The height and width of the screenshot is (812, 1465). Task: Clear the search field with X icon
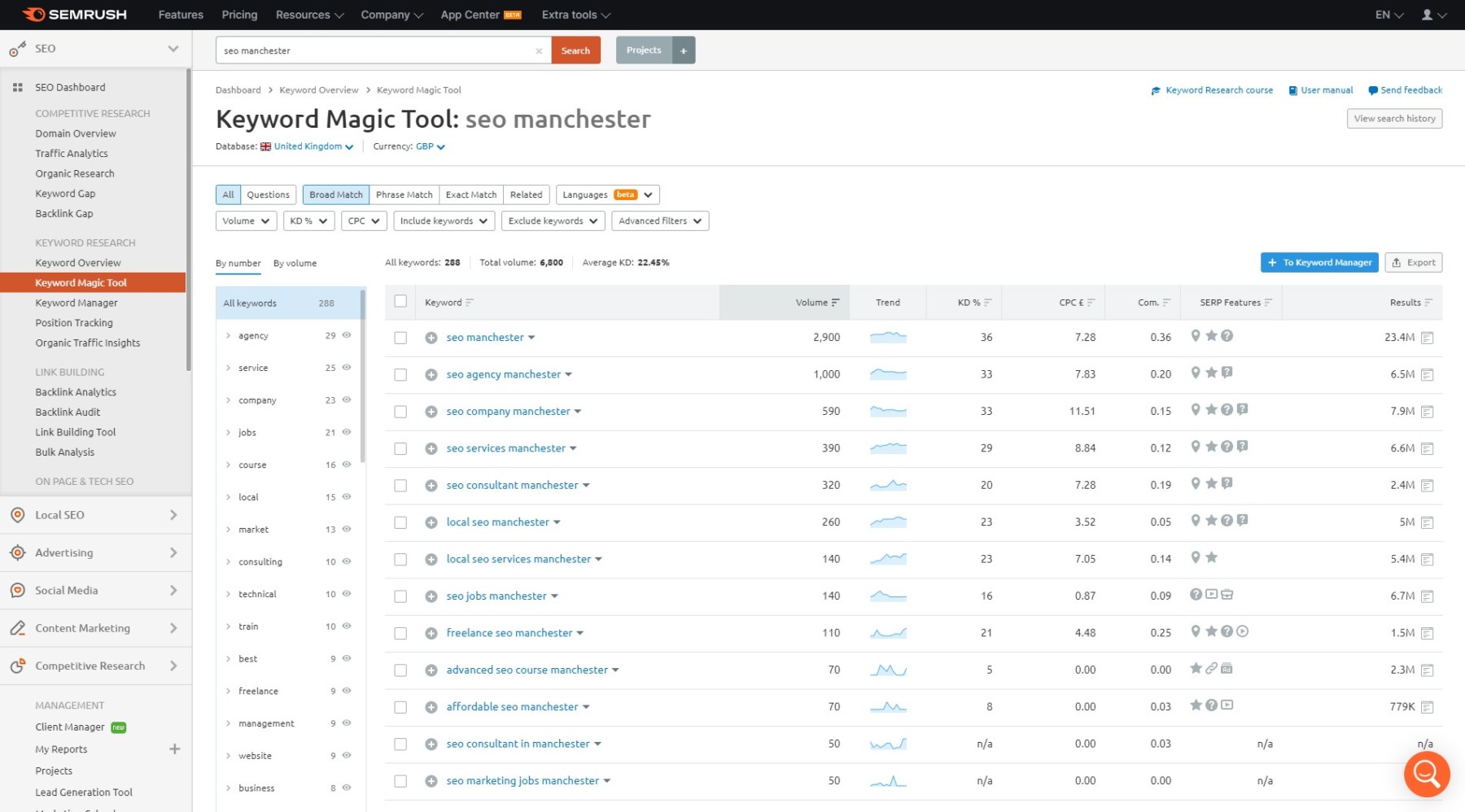(539, 50)
